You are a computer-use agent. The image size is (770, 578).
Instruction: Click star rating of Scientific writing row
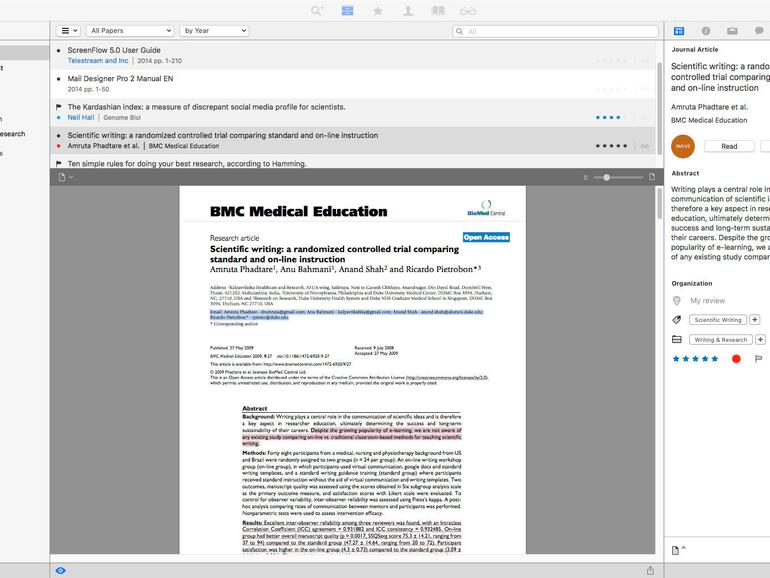(611, 146)
